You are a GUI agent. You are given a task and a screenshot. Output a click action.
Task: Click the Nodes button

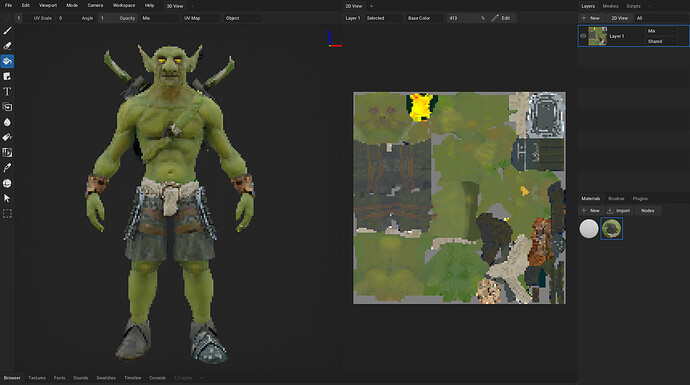[647, 210]
